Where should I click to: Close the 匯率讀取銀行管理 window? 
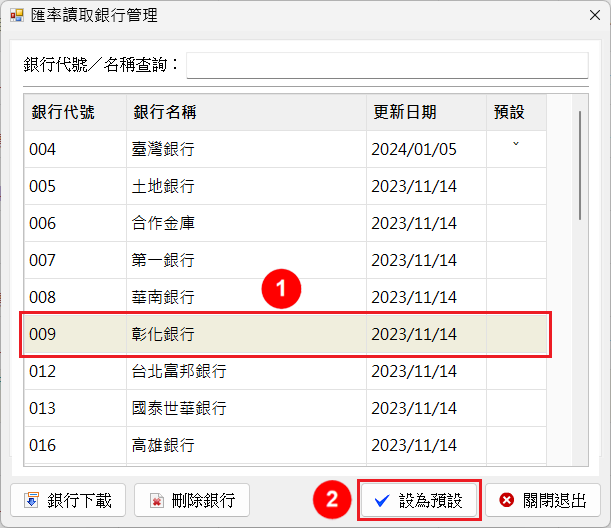pos(595,15)
